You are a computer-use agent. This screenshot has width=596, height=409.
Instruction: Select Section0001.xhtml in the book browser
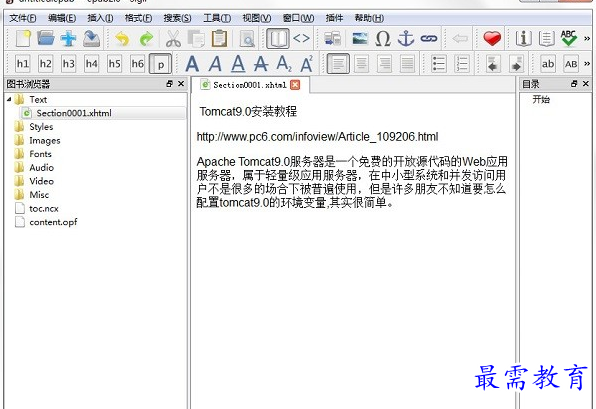click(103, 113)
